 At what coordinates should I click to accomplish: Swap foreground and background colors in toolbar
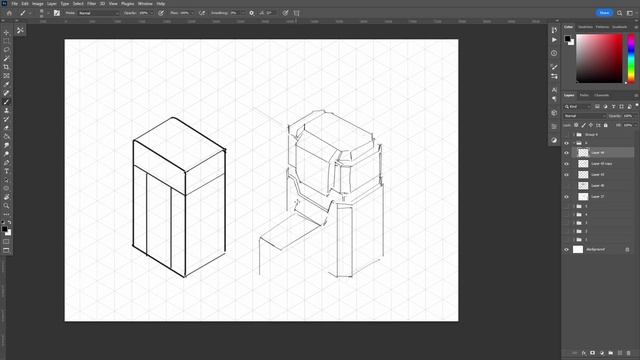click(x=9, y=222)
